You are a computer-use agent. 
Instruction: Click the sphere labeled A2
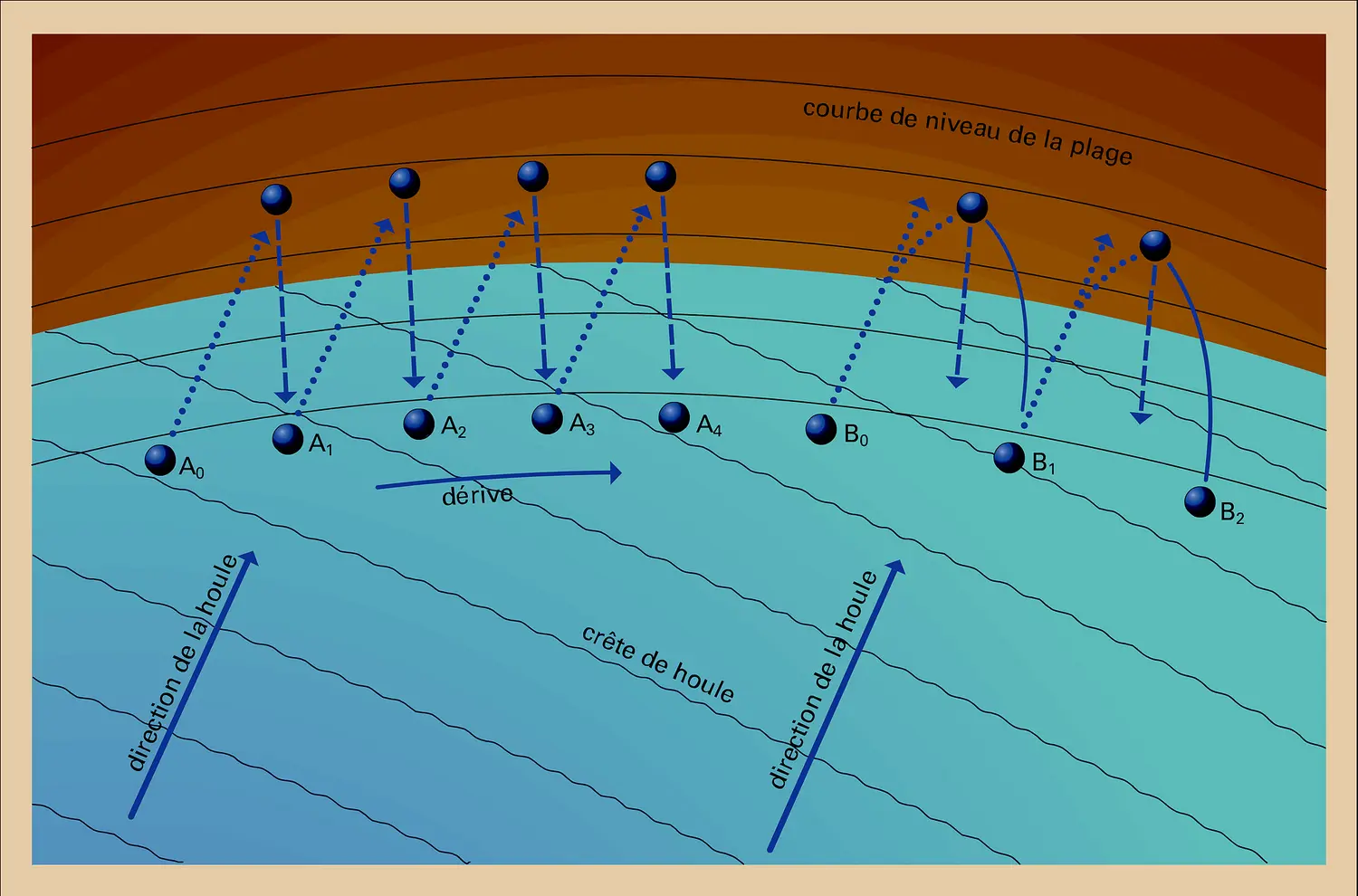(418, 424)
